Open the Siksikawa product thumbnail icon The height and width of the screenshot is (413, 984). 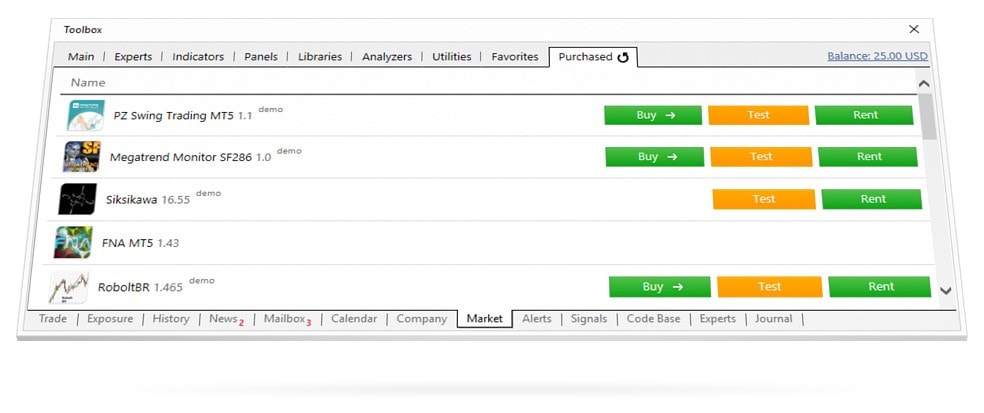point(77,199)
